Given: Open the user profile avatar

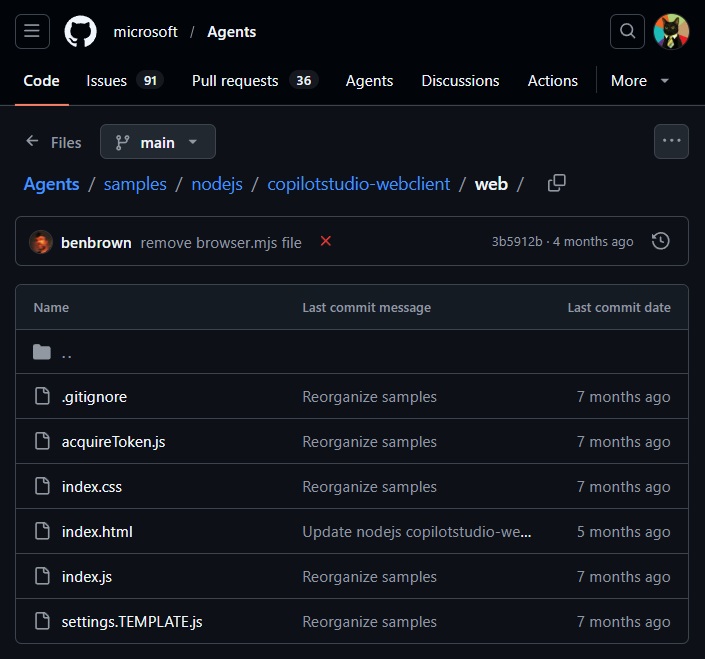Looking at the screenshot, I should [671, 32].
